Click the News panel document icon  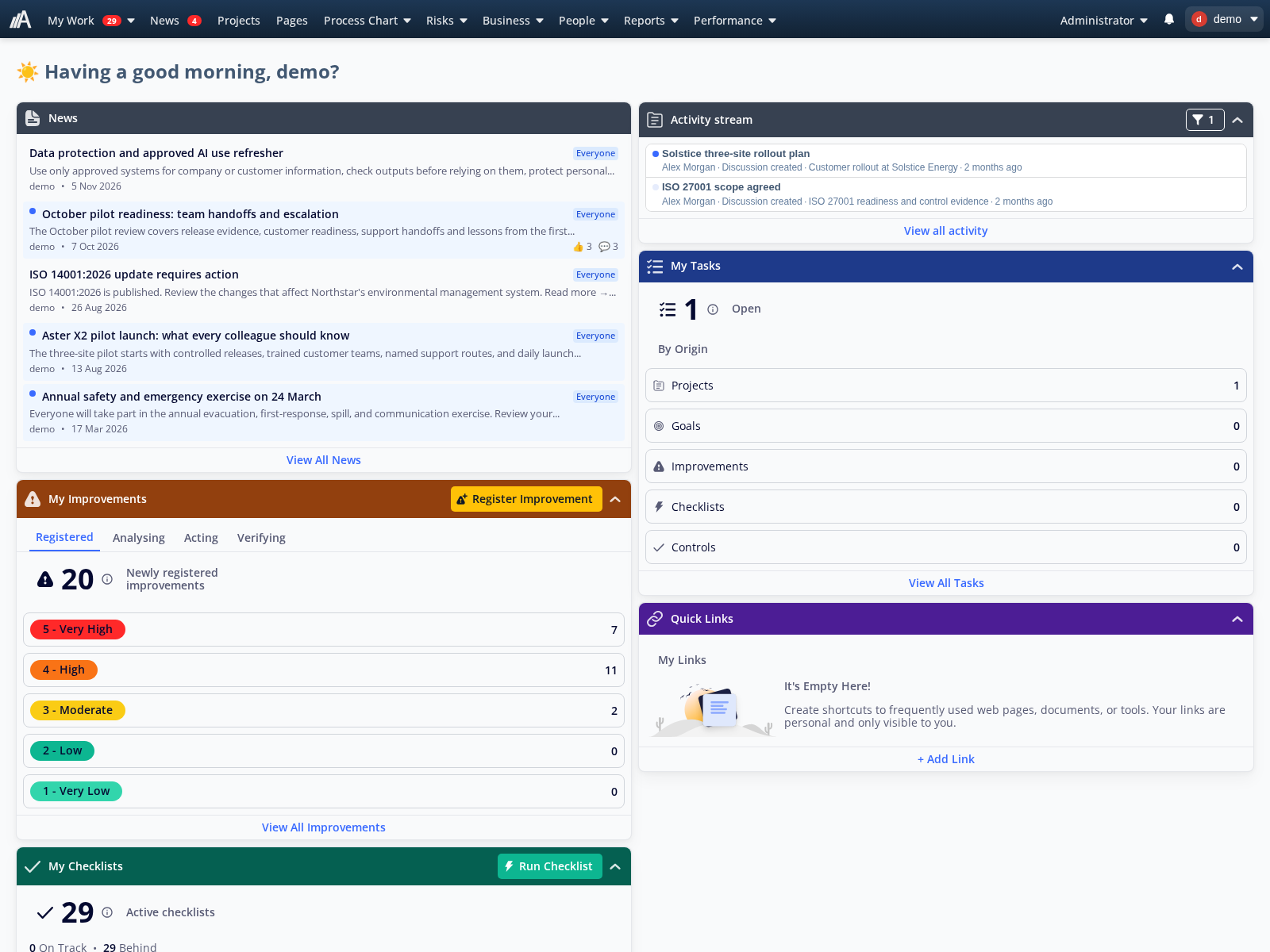coord(33,118)
